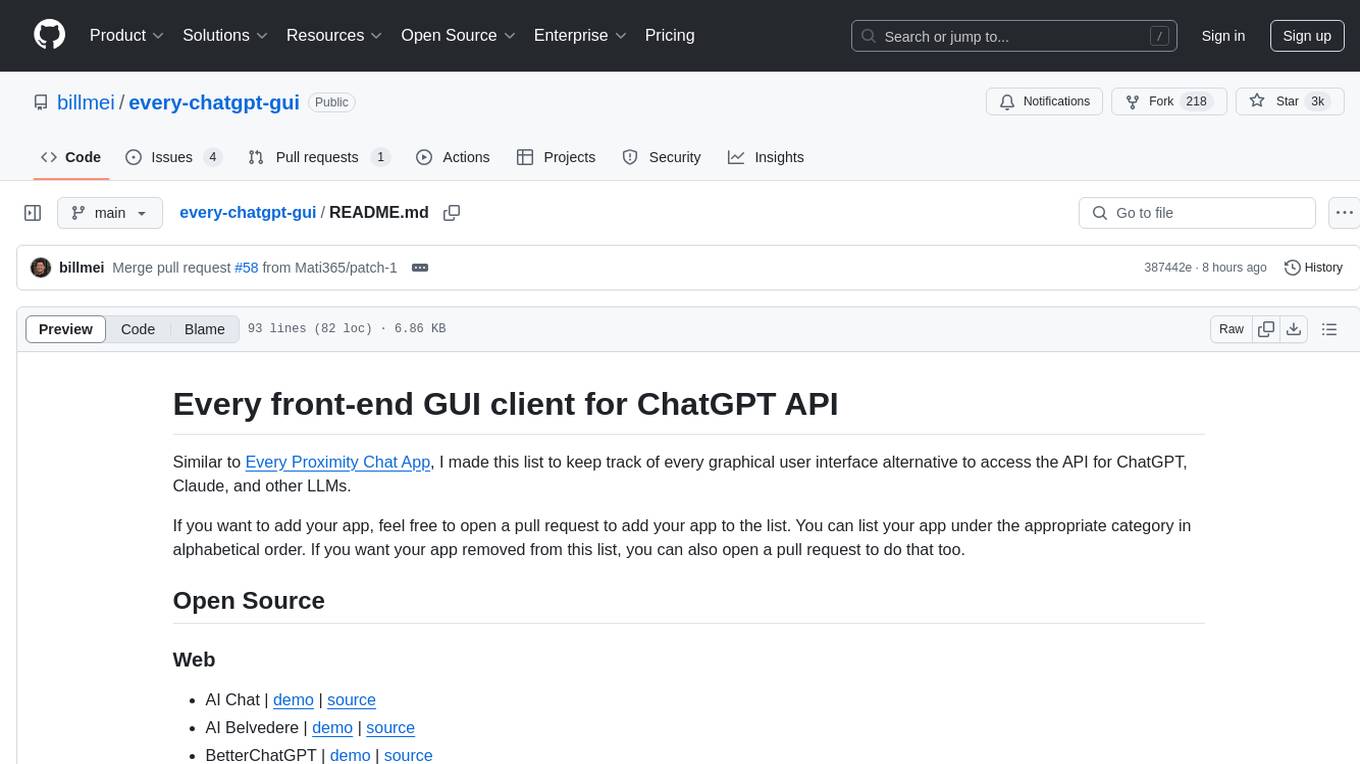Open the Insights tab
The width and height of the screenshot is (1360, 764).
[x=766, y=157]
